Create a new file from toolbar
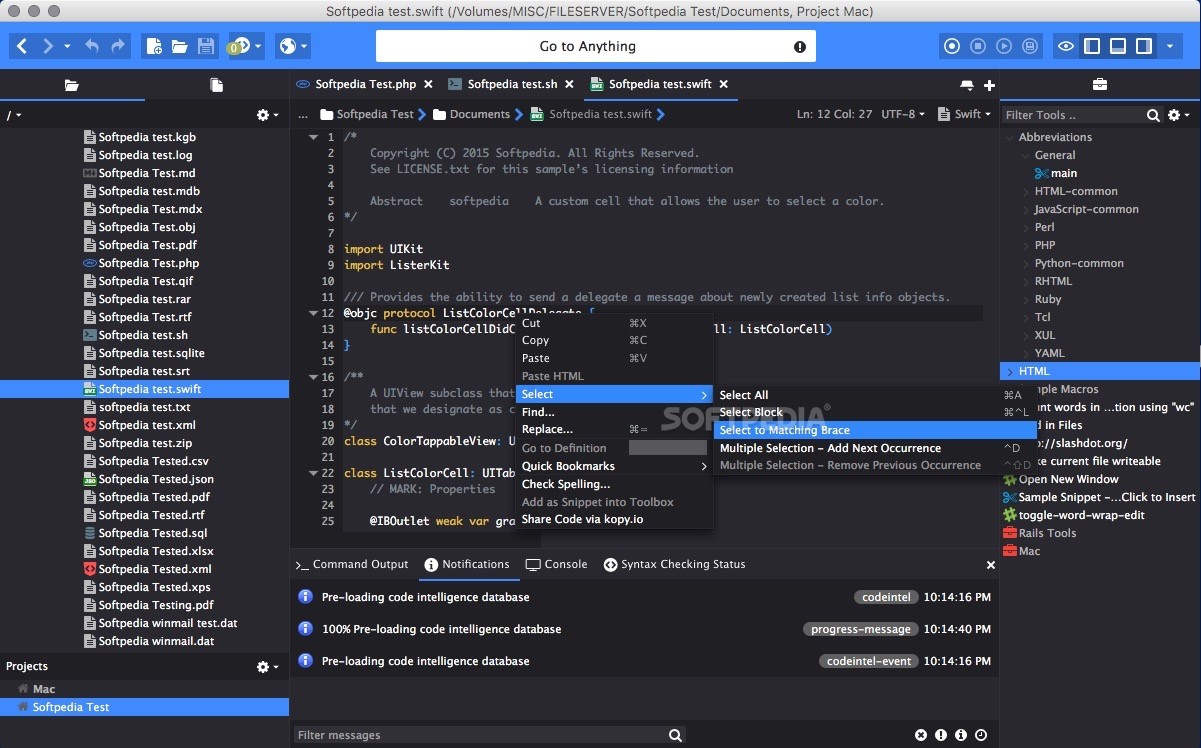The height and width of the screenshot is (748, 1201). click(x=154, y=46)
